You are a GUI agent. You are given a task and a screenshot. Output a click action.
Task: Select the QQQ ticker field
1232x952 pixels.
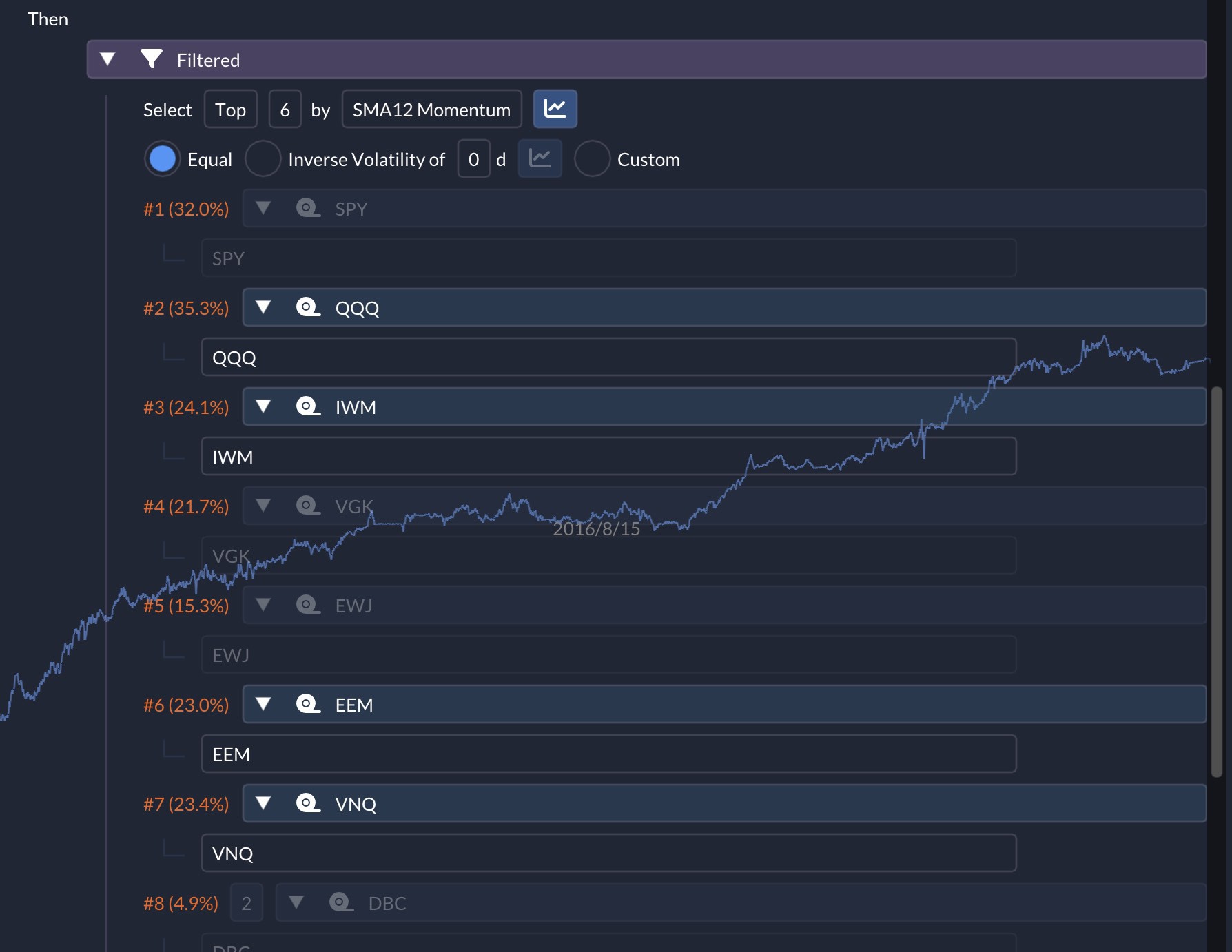tap(609, 357)
